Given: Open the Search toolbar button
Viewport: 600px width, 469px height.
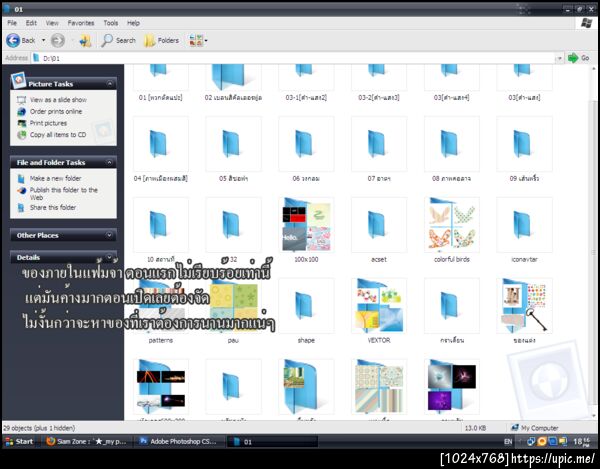Looking at the screenshot, I should point(119,40).
